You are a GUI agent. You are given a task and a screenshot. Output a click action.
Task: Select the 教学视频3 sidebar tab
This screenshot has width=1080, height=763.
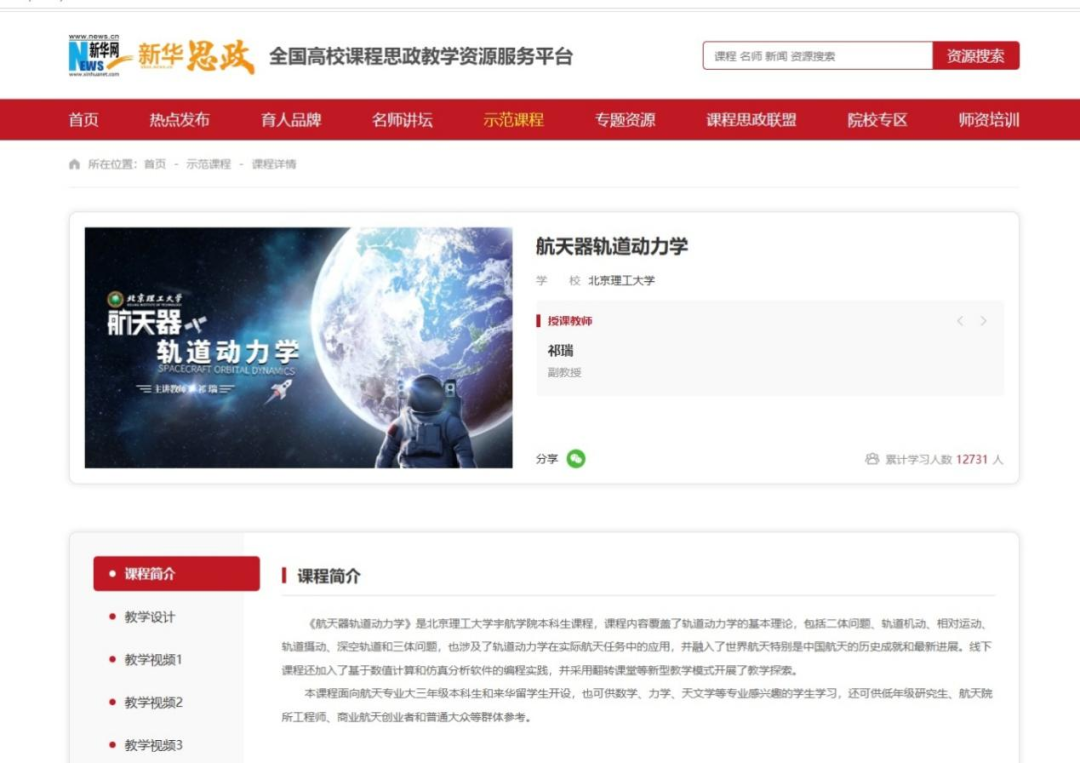pyautogui.click(x=153, y=745)
